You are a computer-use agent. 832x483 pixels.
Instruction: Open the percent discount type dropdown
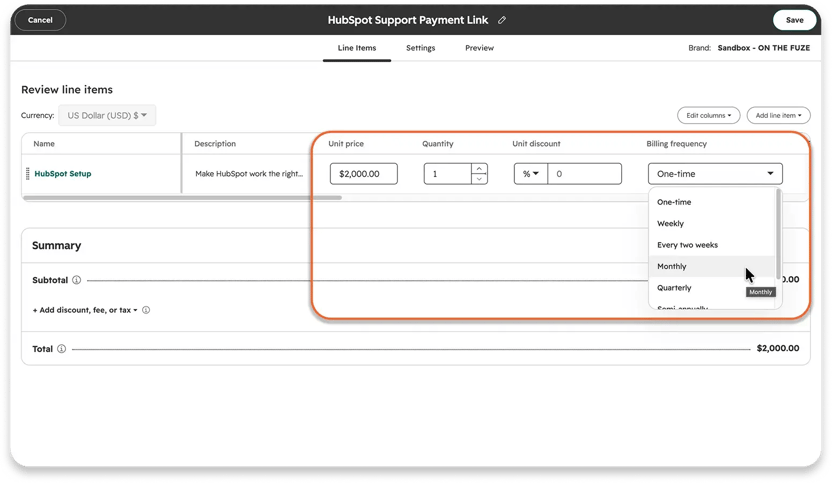531,174
